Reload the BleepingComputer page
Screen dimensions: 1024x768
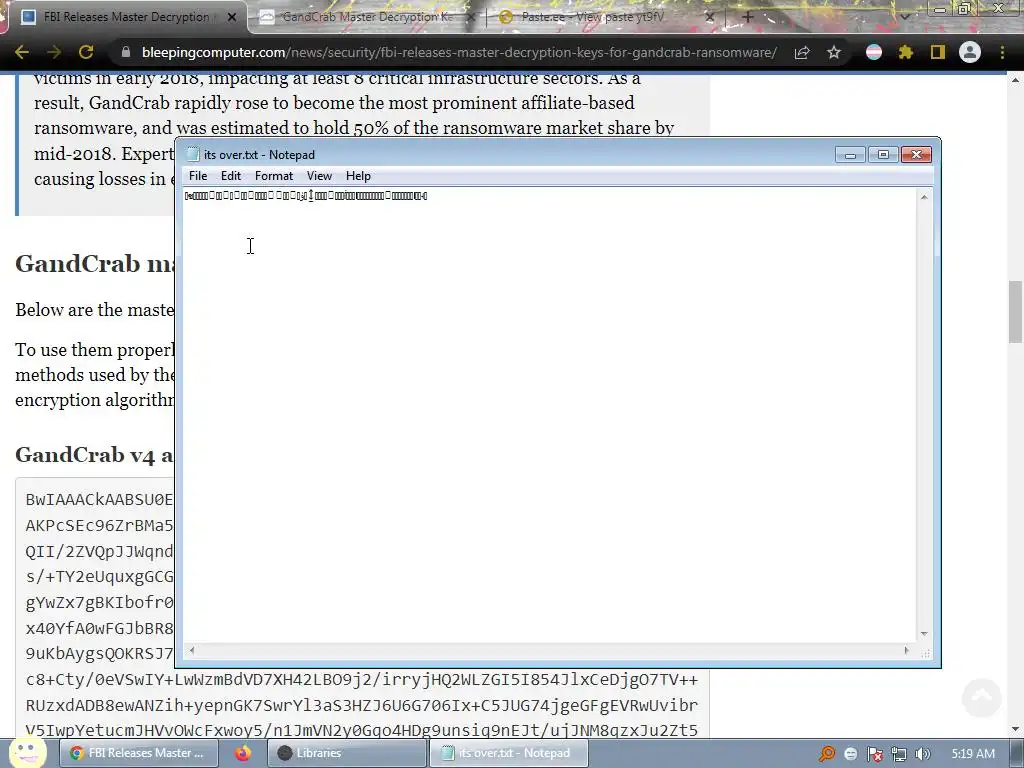pos(86,52)
